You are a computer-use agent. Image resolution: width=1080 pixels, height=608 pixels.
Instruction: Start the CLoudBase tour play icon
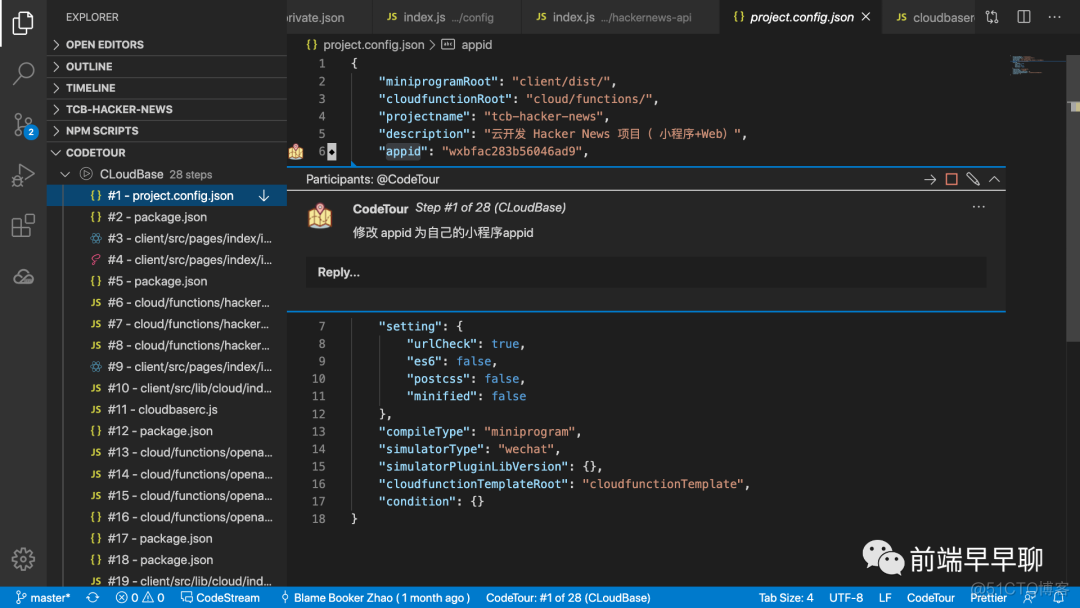86,174
